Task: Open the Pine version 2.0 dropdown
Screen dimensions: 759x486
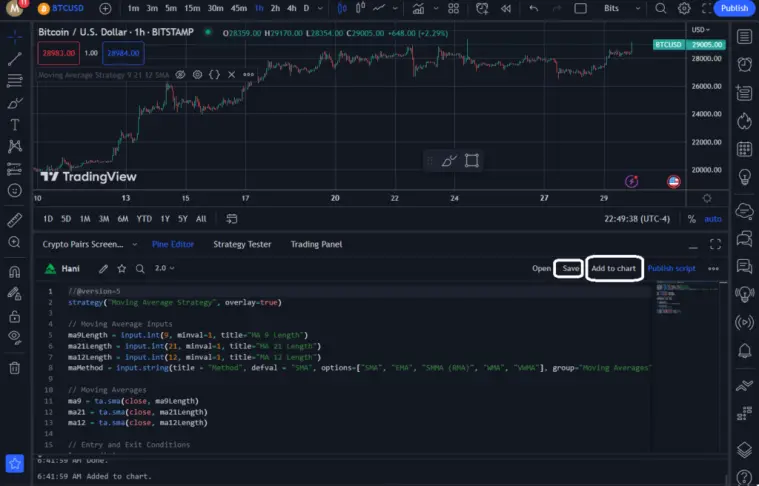Action: 164,268
